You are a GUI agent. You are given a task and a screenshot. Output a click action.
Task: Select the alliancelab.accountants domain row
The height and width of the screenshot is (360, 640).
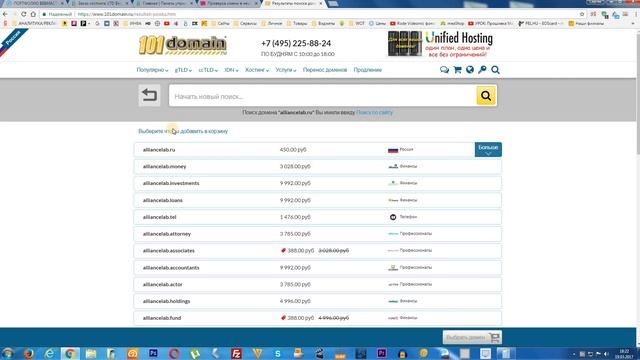[318, 268]
